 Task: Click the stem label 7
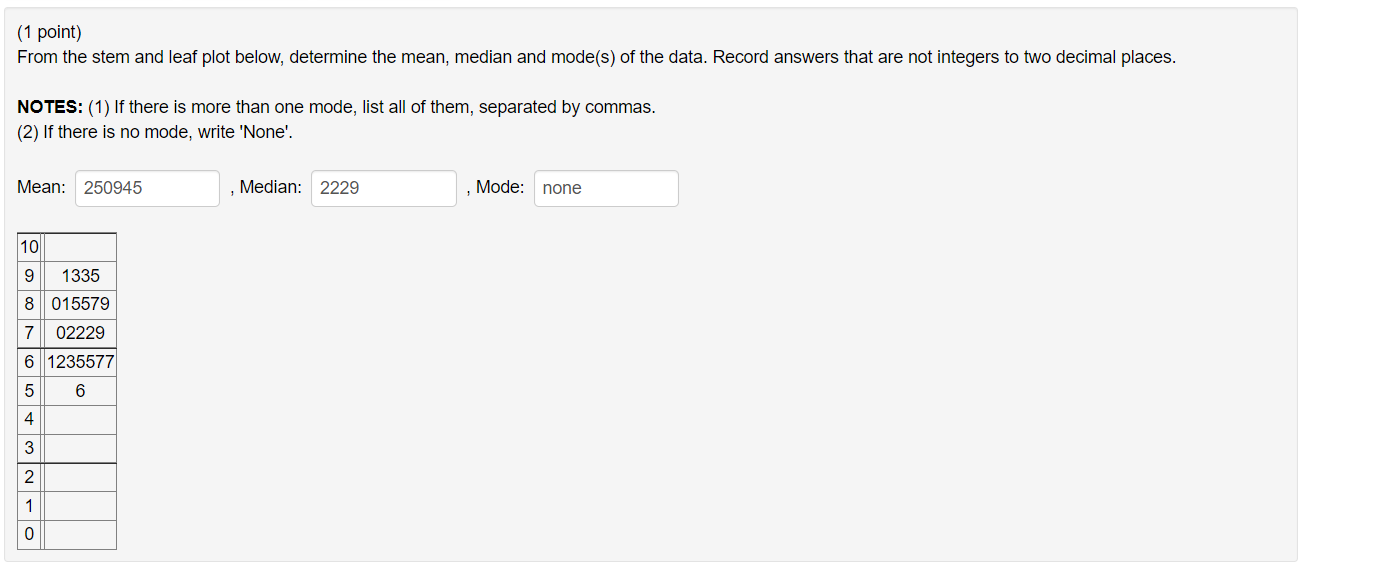(x=28, y=332)
